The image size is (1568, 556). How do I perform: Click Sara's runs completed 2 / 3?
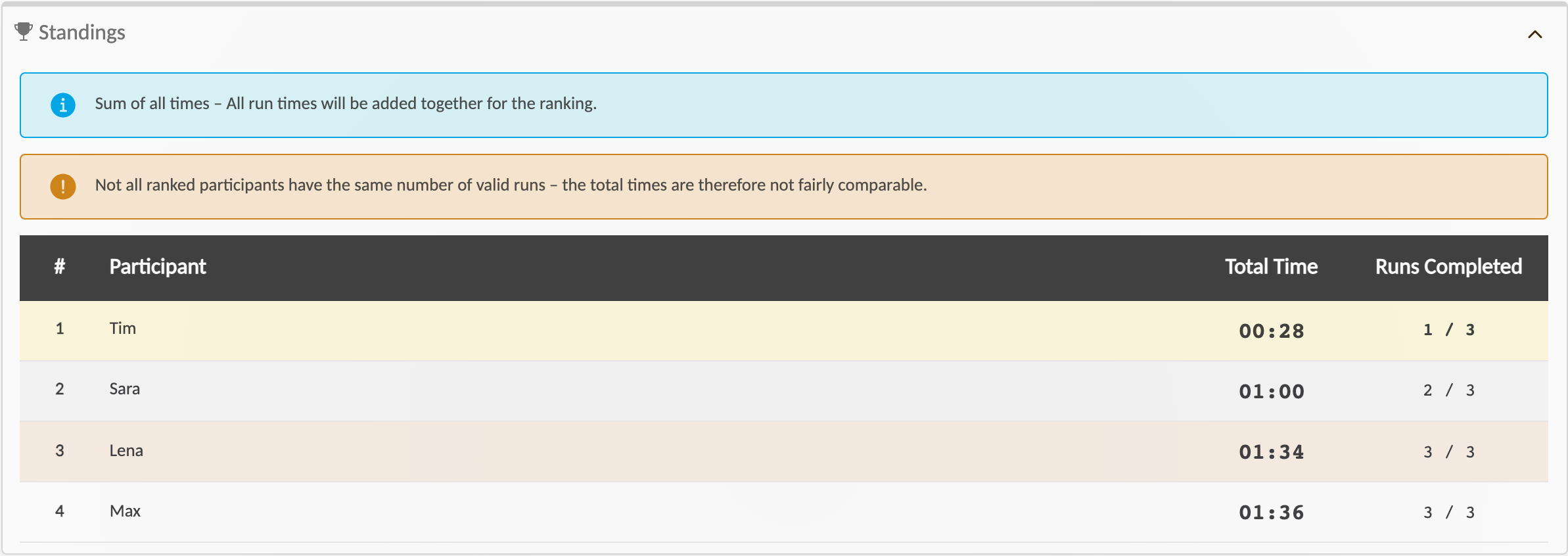(1449, 390)
